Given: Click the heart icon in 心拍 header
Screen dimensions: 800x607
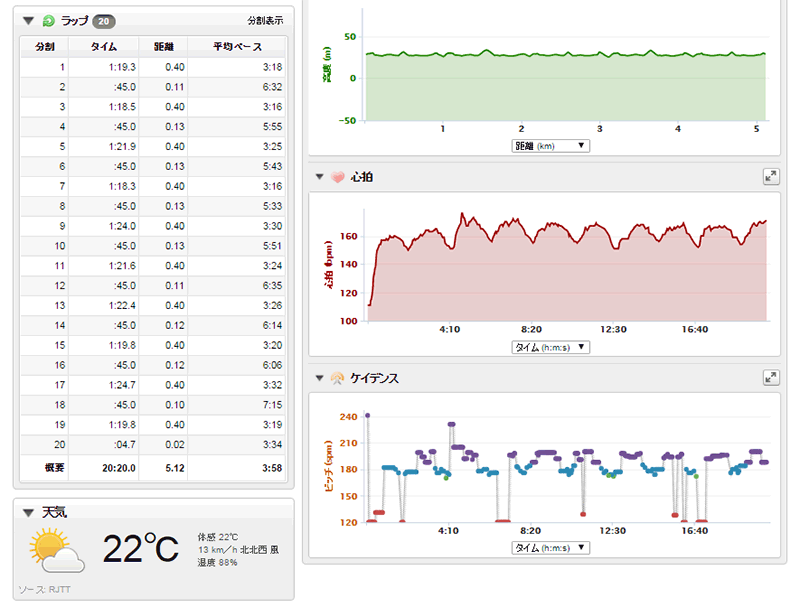Looking at the screenshot, I should coord(337,177).
